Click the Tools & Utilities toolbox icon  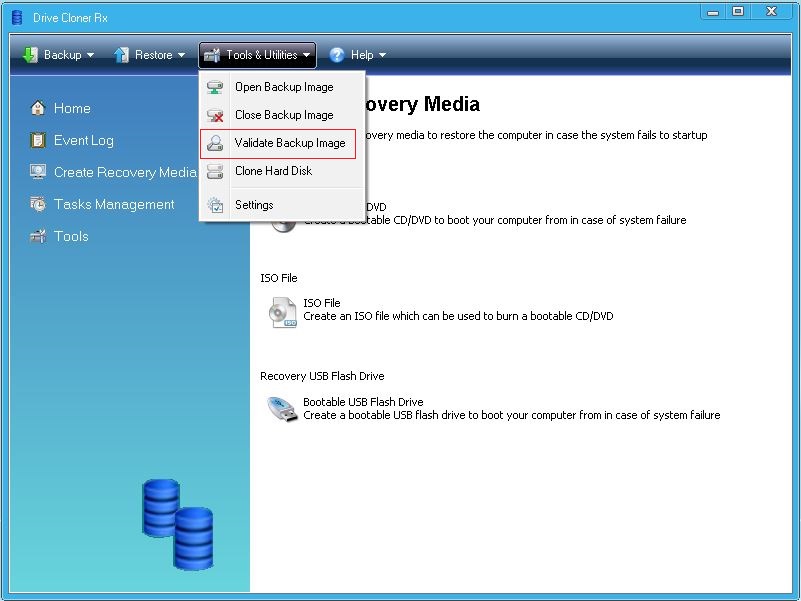tap(211, 55)
